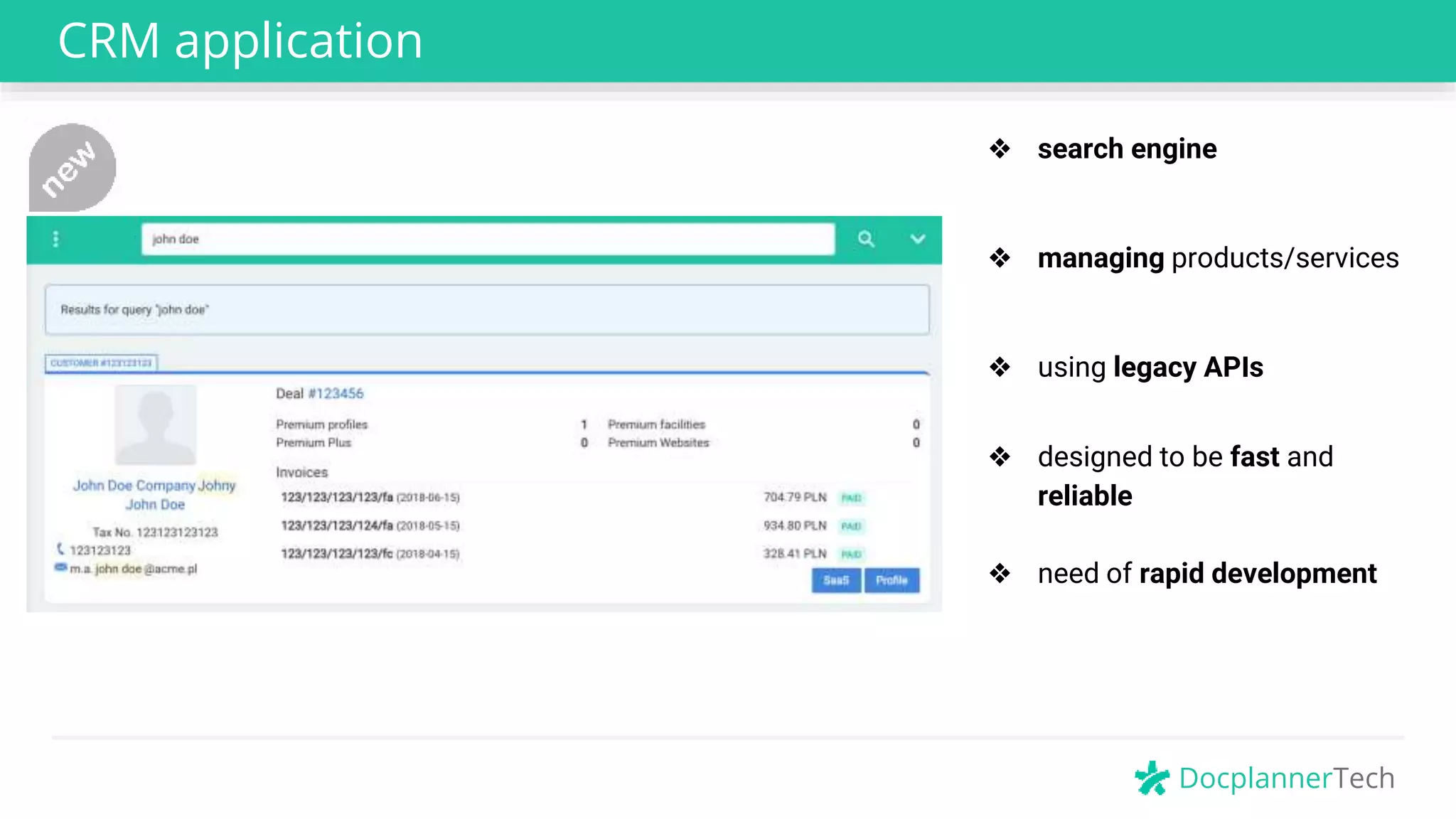Select the CUSTOMER #123123123 tab
This screenshot has width=1456, height=819.
(101, 363)
